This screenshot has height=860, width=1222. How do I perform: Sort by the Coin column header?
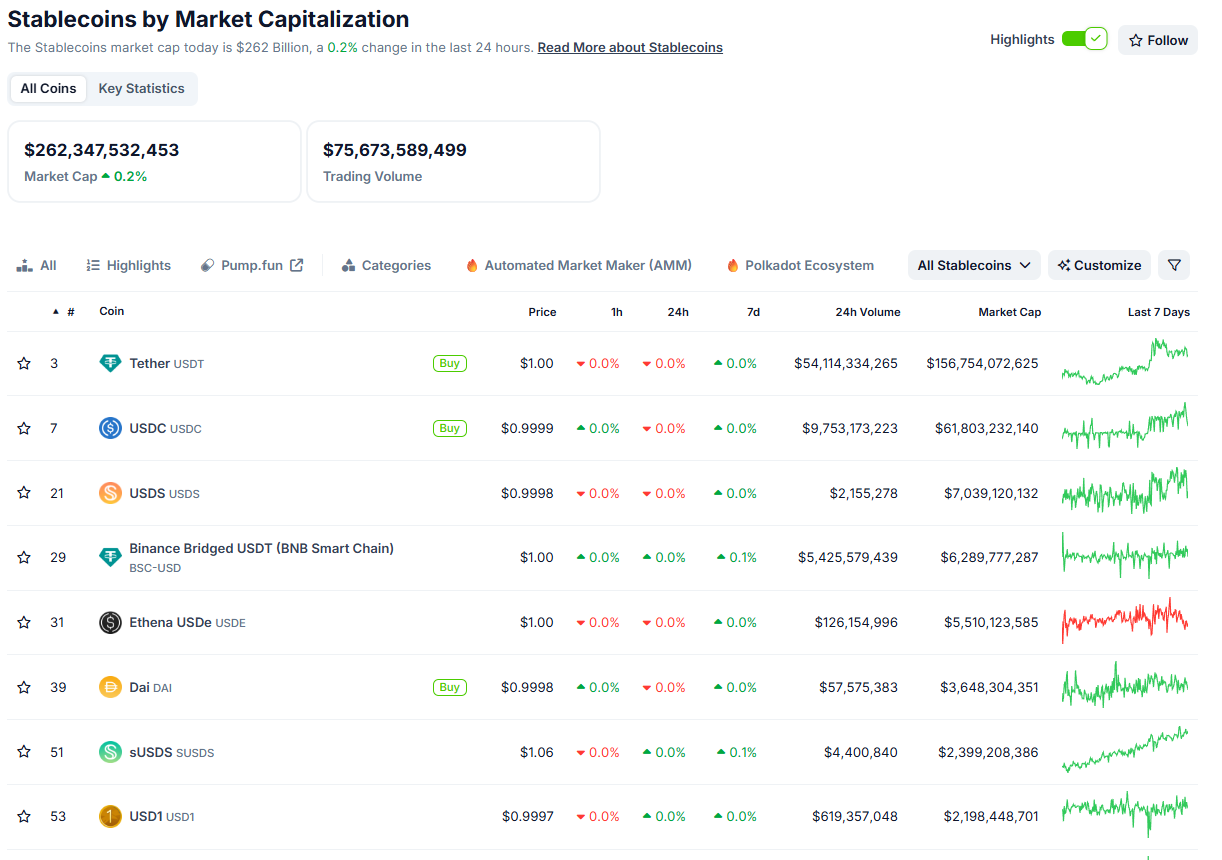point(112,311)
